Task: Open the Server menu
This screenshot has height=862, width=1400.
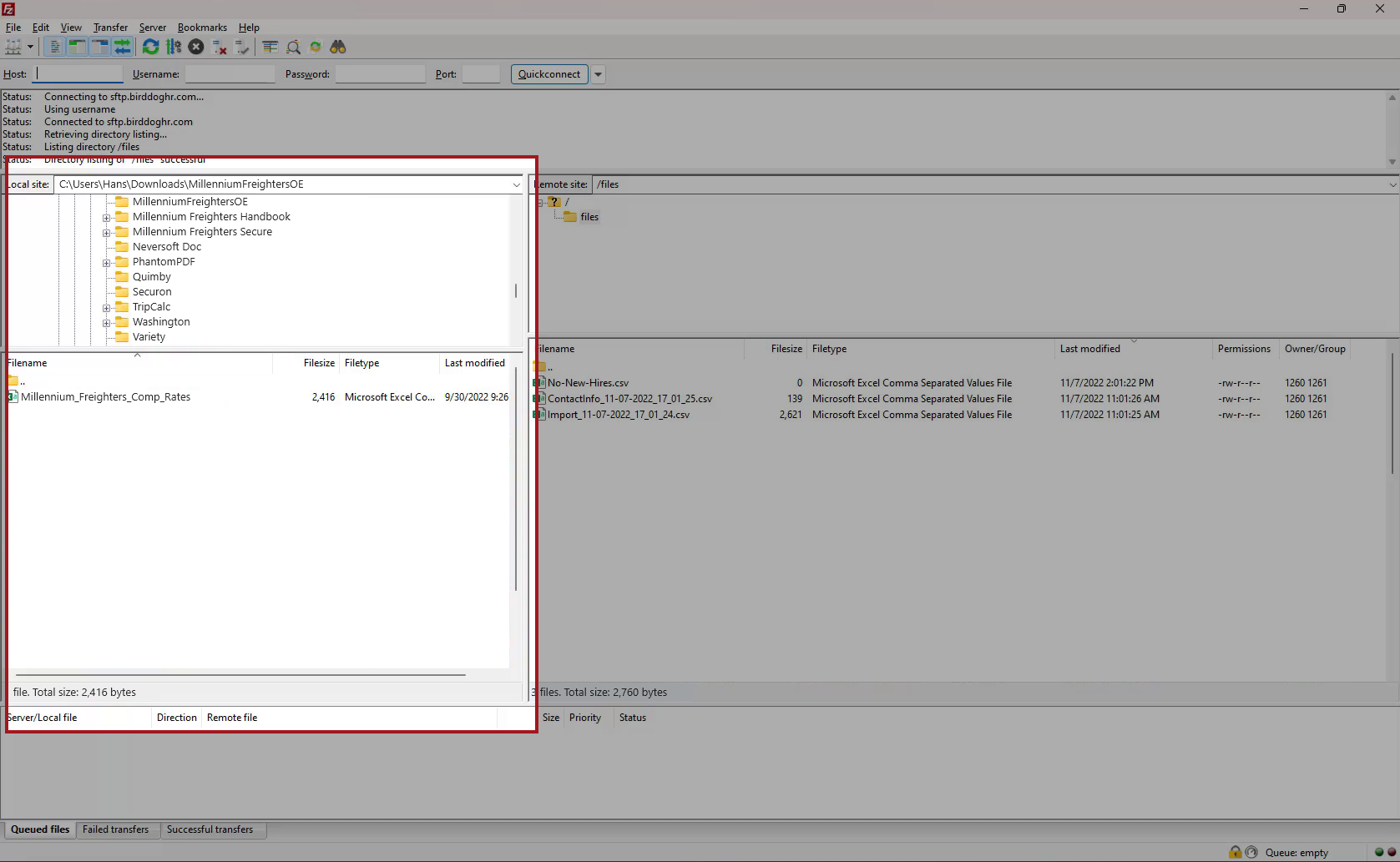Action: (153, 28)
